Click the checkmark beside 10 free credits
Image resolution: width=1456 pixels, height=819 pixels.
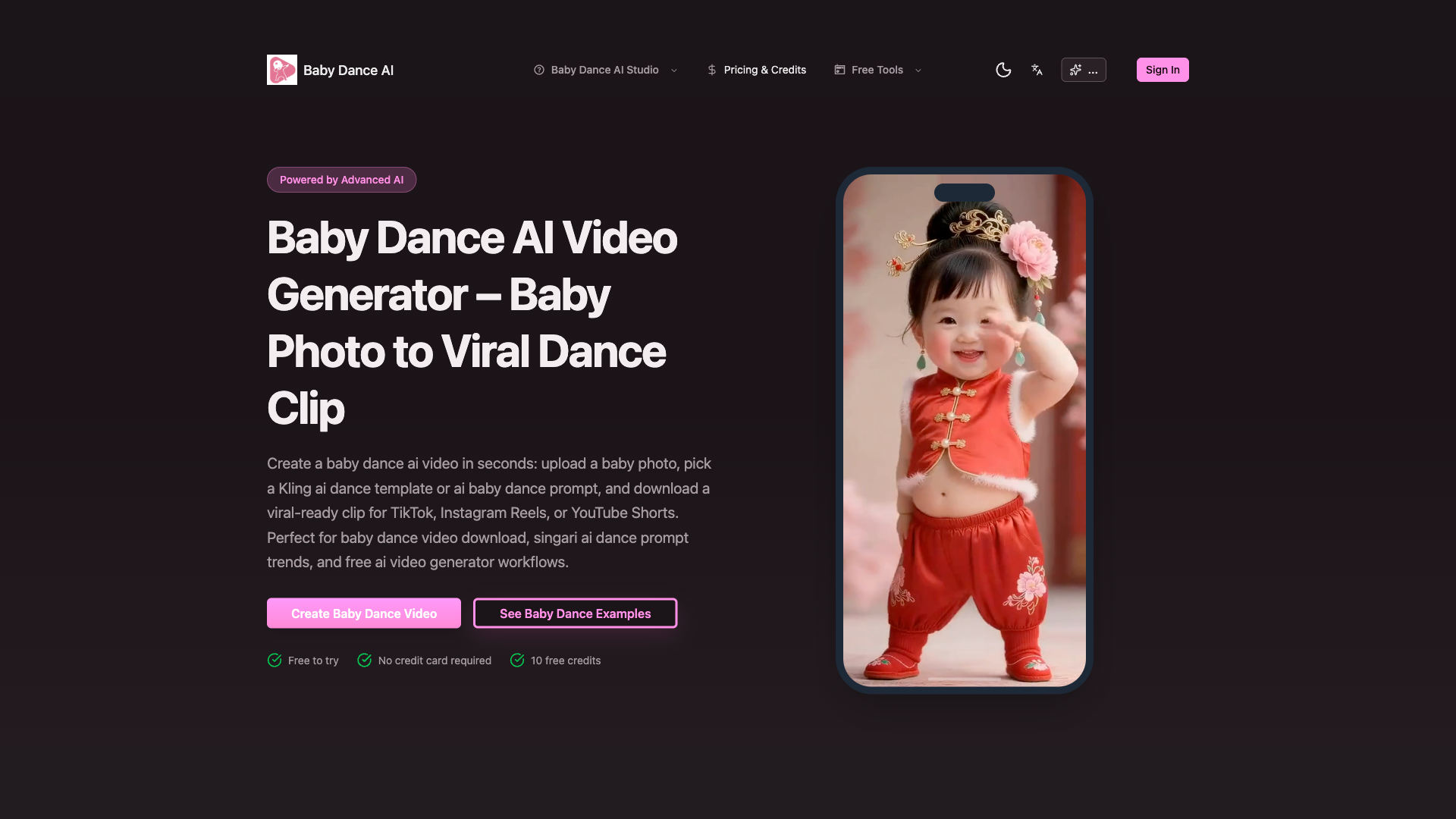point(517,661)
